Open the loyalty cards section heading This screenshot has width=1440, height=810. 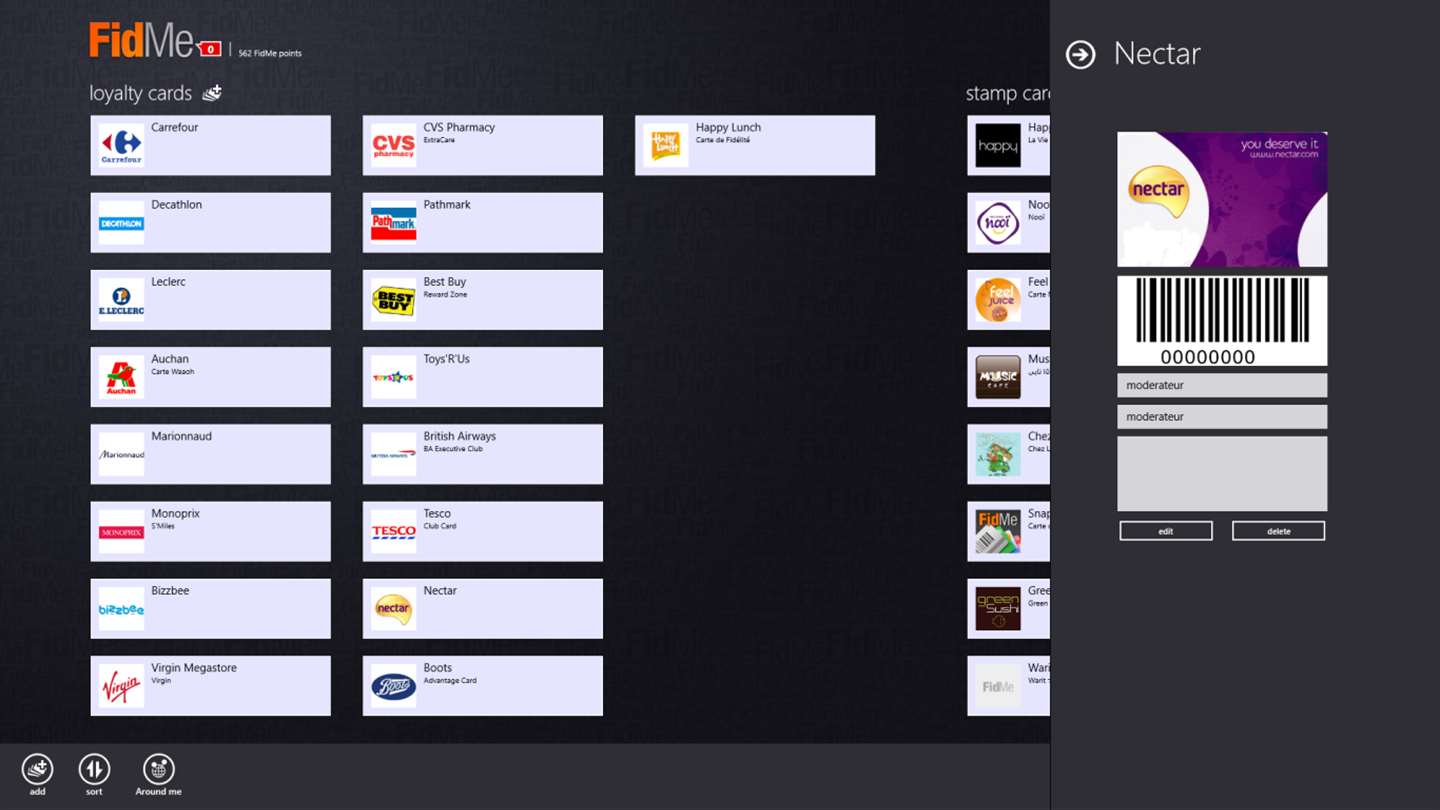point(140,93)
